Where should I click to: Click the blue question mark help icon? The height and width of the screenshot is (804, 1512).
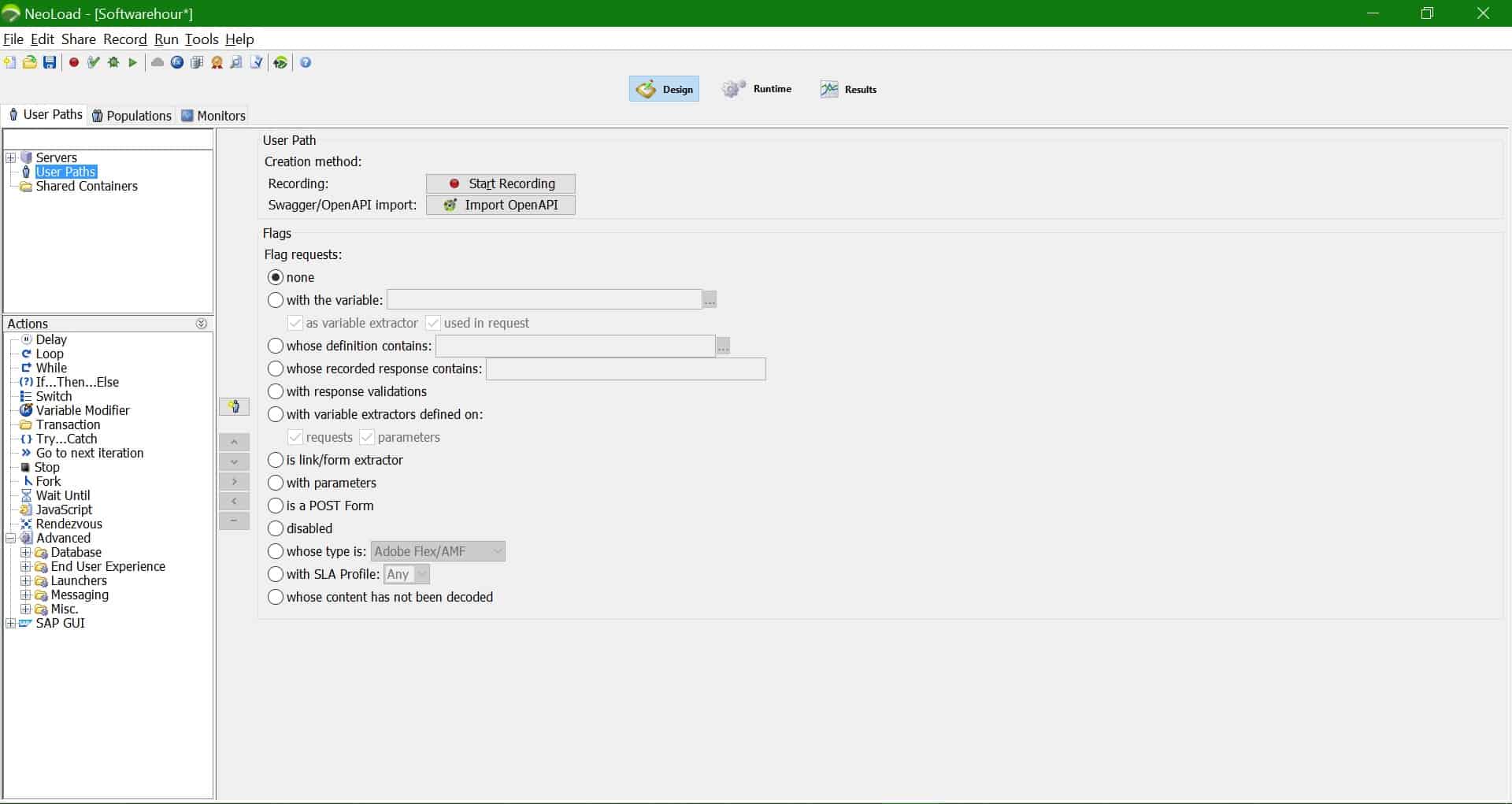(x=306, y=63)
